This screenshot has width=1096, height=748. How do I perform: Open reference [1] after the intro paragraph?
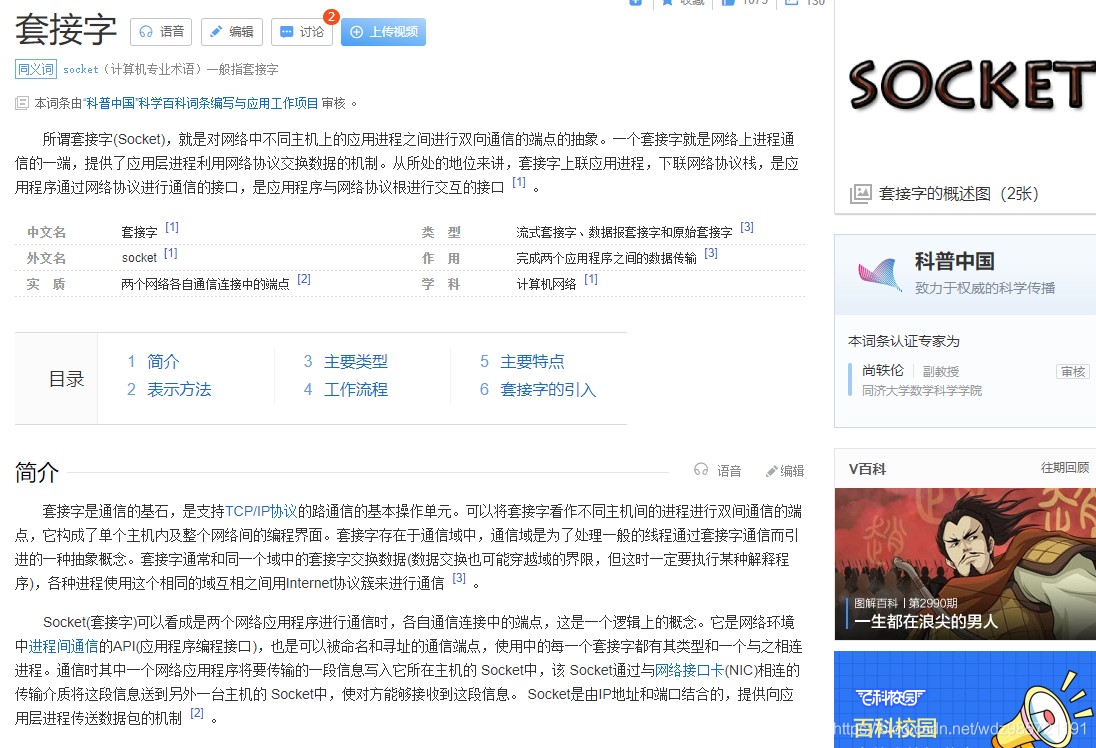coord(519,182)
